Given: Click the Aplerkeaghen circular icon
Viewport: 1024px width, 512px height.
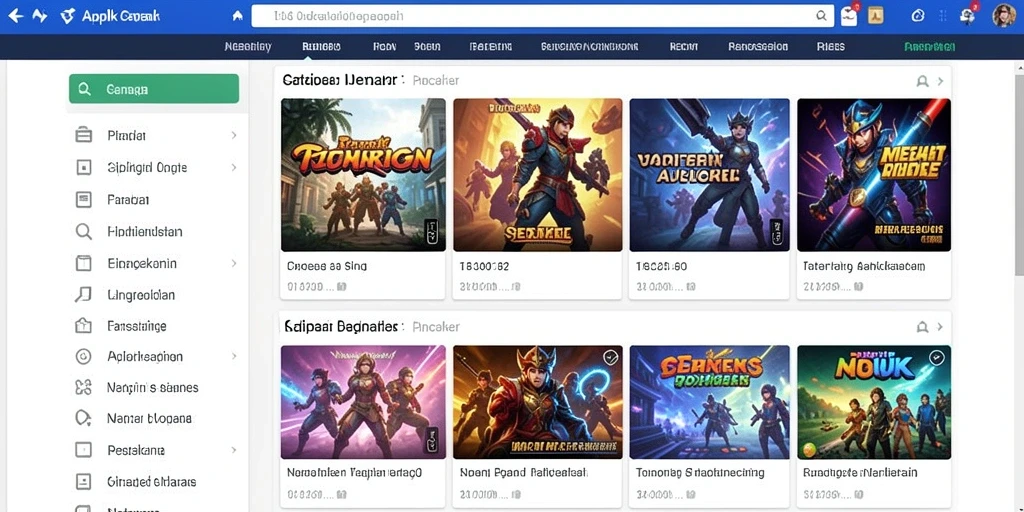Looking at the screenshot, I should tap(84, 357).
